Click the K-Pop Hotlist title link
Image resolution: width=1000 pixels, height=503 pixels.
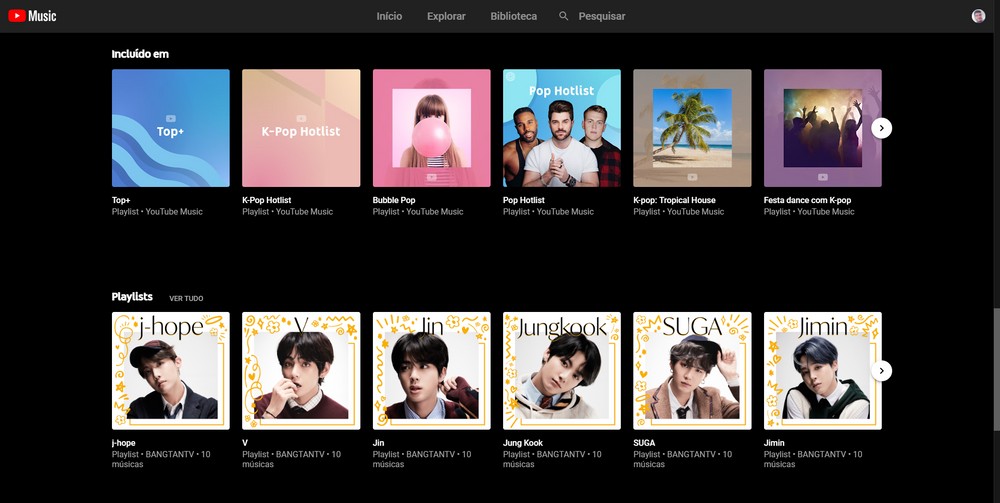coord(267,200)
